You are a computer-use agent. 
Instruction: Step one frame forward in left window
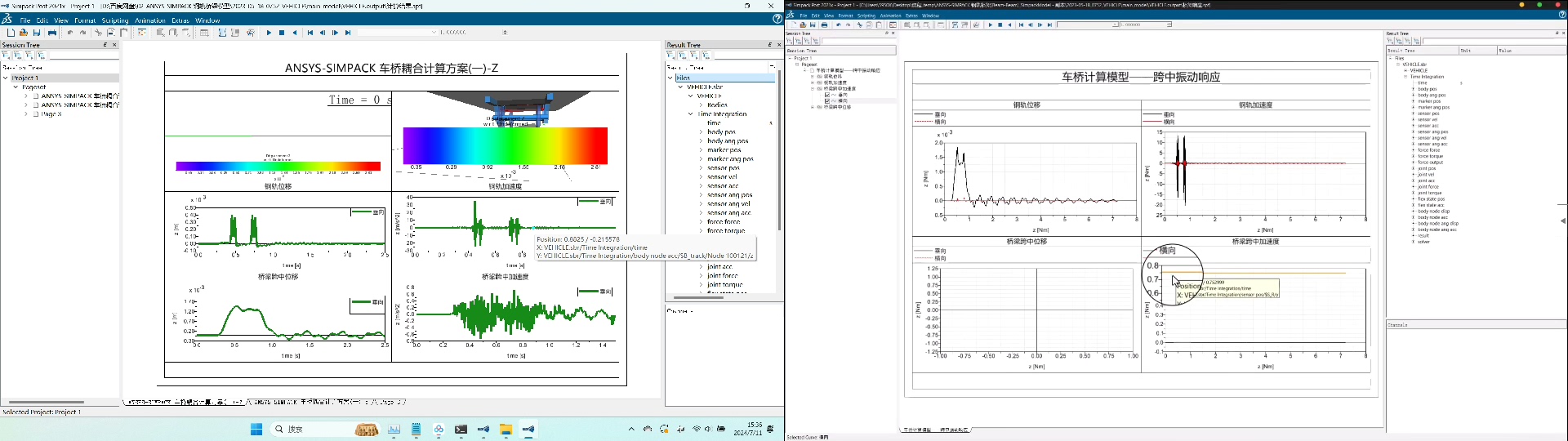point(335,33)
